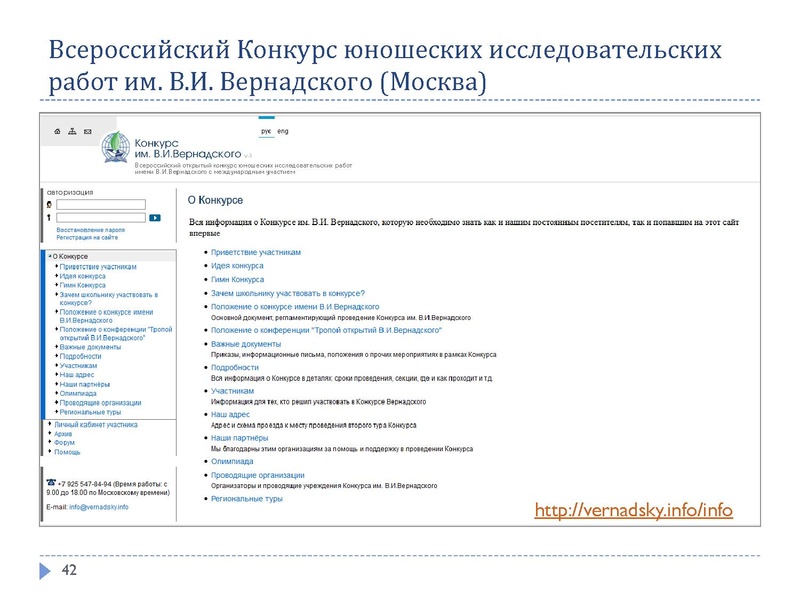Click the Регистрация на сайте link
Image resolution: width=800 pixels, height=600 pixels.
pos(86,237)
